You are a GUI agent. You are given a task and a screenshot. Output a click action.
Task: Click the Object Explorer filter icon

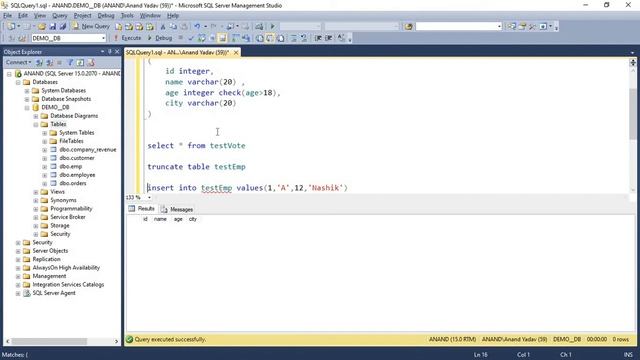[70, 62]
